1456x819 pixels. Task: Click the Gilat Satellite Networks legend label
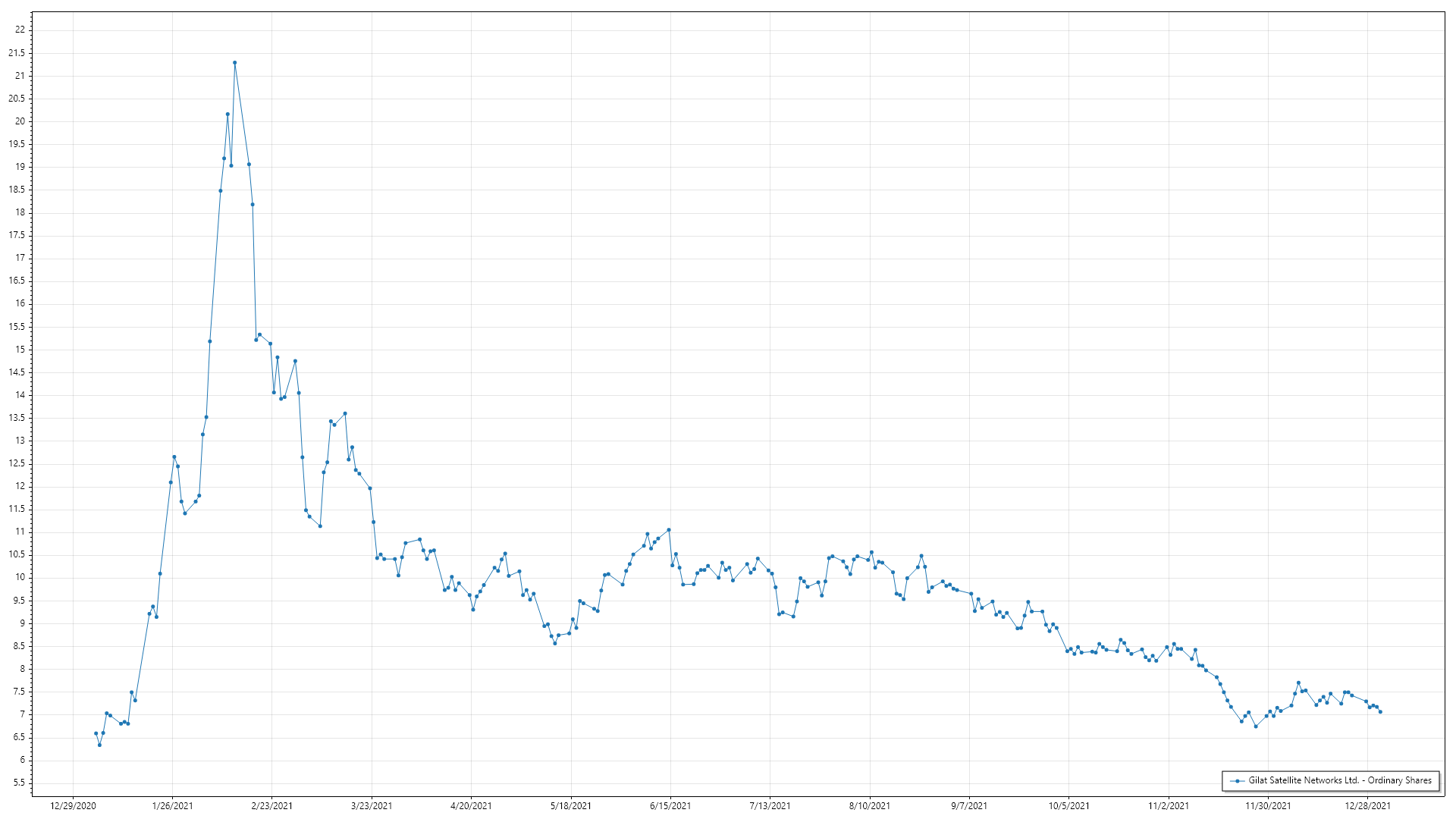click(x=1340, y=780)
